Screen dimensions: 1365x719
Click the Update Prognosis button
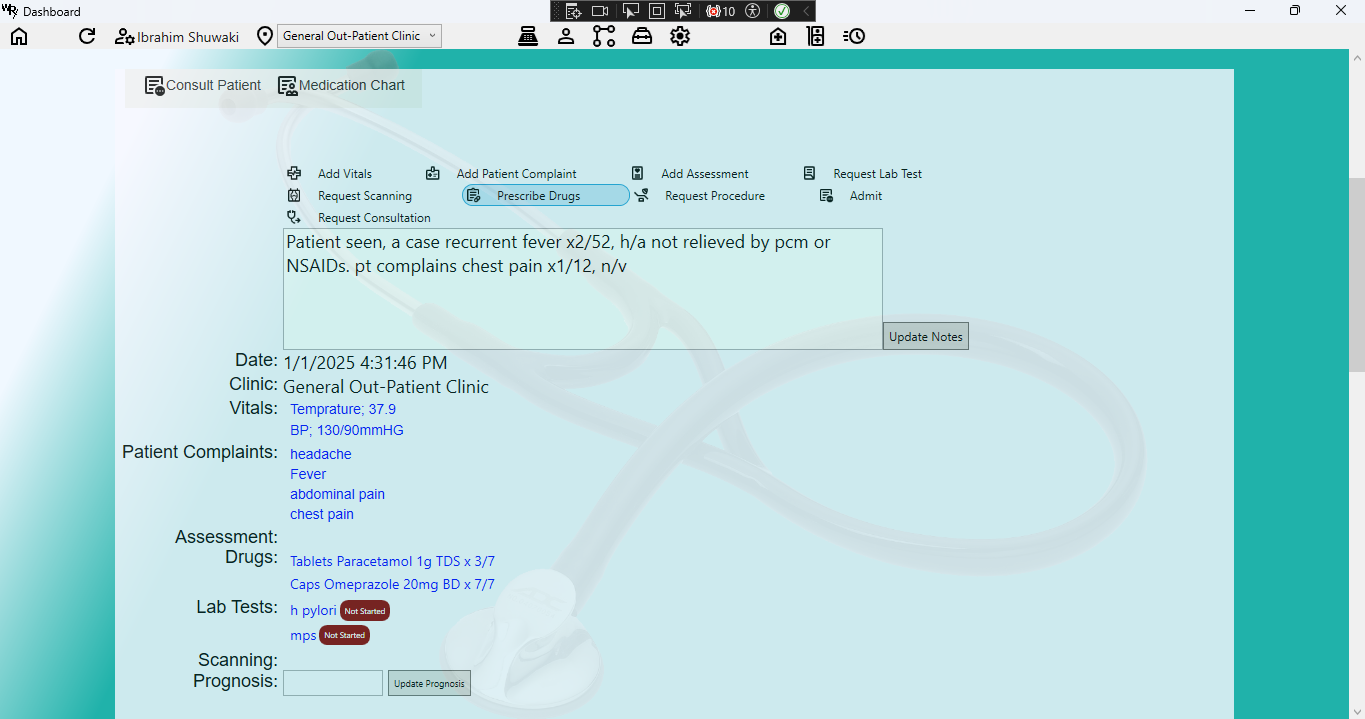pyautogui.click(x=429, y=684)
